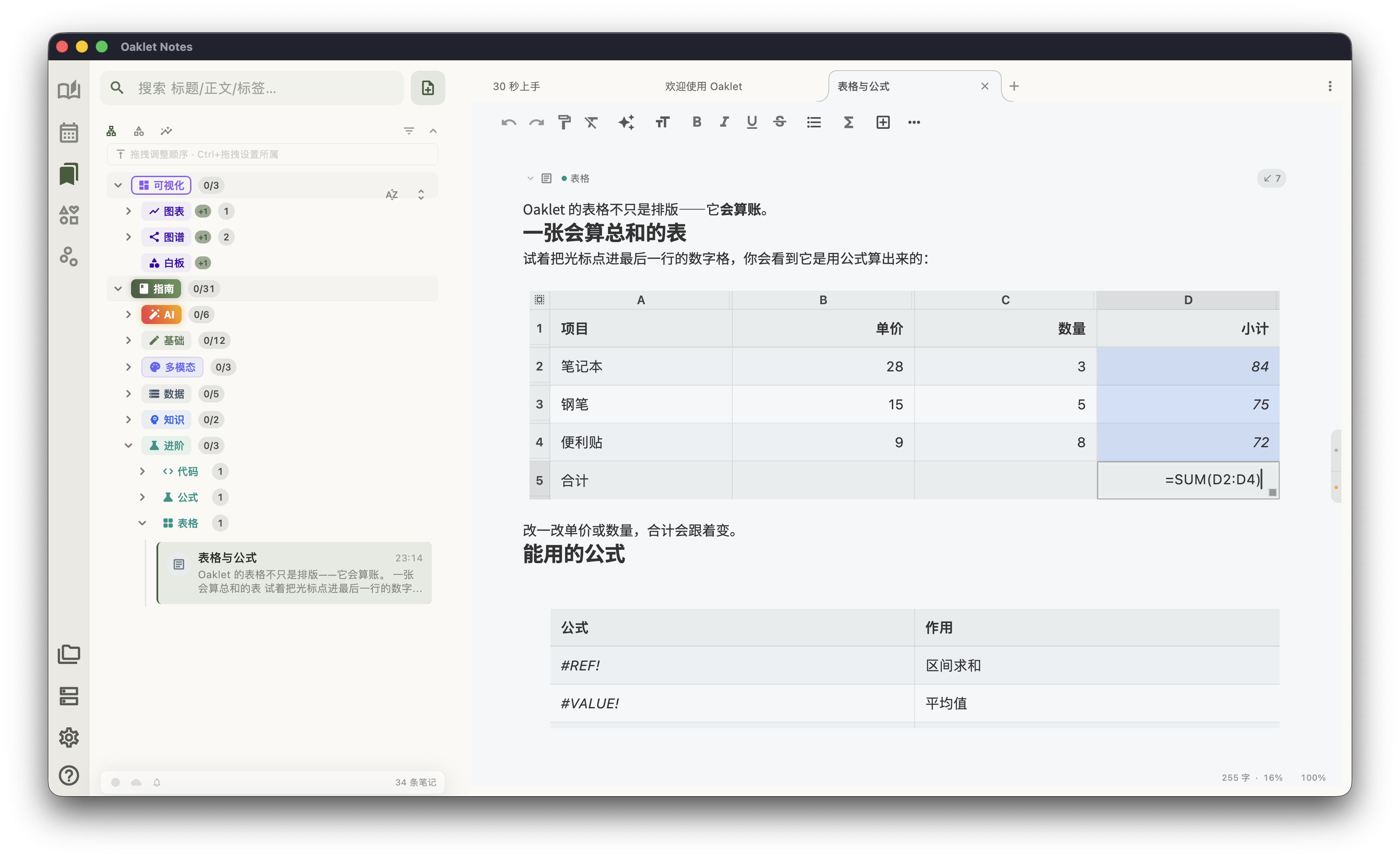The image size is (1400, 860).
Task: Toggle strikethrough formatting
Action: [779, 122]
